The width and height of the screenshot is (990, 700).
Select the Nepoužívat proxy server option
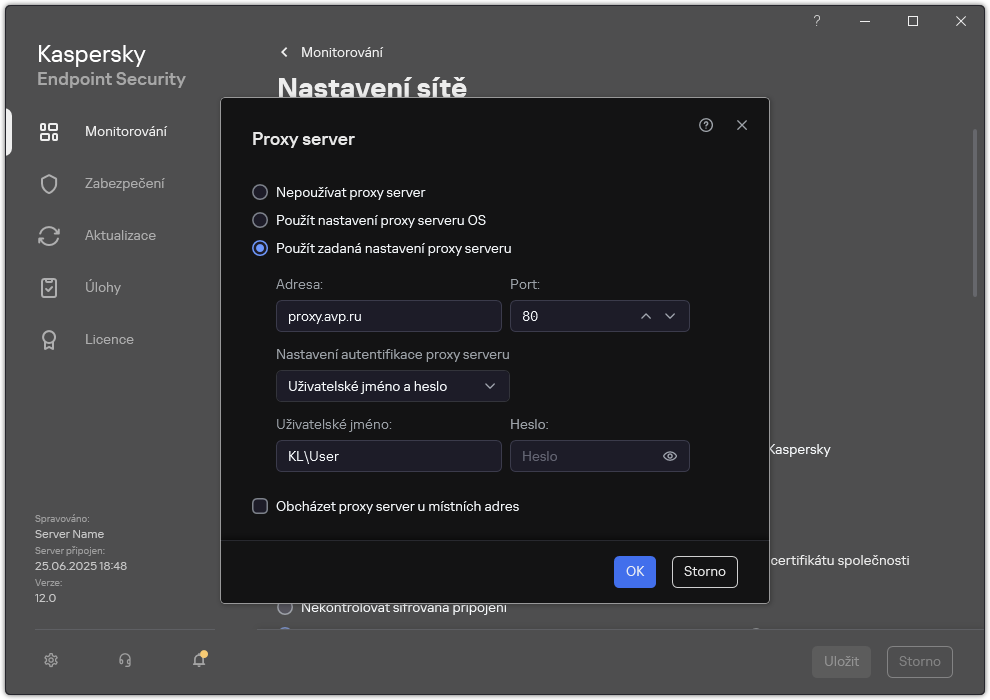pyautogui.click(x=260, y=192)
